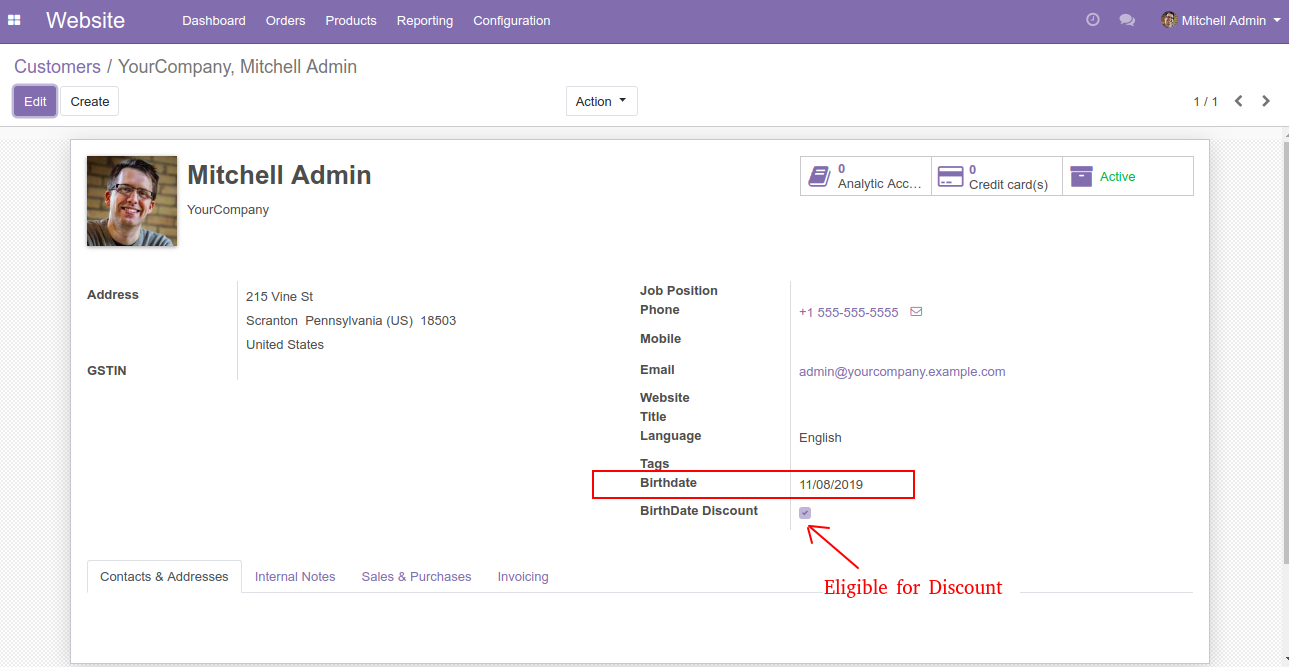Click the YourCompany text under name
The image size is (1289, 667).
(x=228, y=210)
